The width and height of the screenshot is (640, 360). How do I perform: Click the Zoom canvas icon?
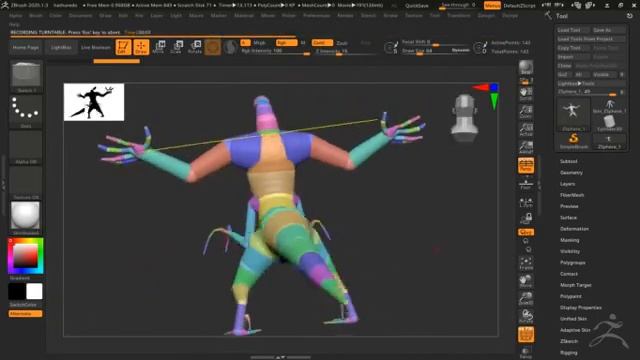pos(526,112)
